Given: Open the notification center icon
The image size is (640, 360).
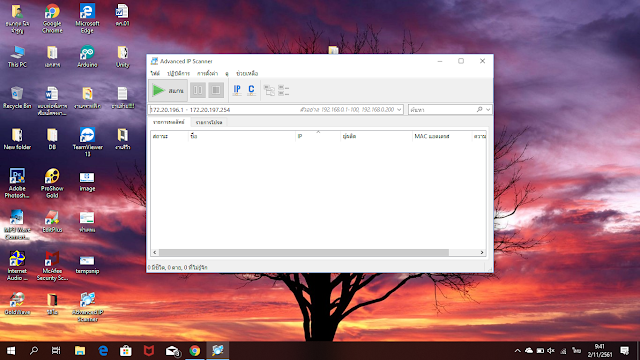Looking at the screenshot, I should (624, 351).
